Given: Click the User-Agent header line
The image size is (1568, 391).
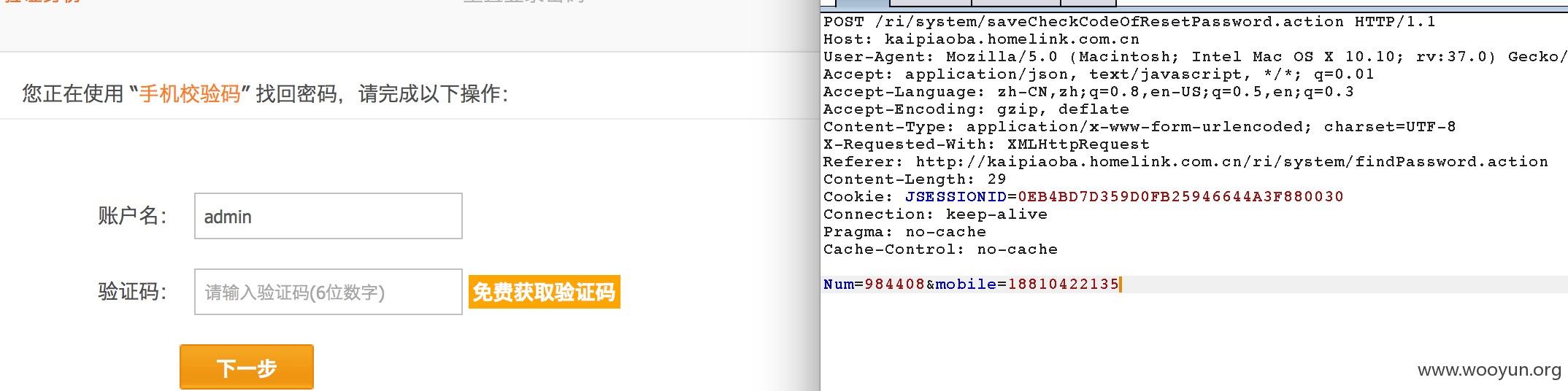Looking at the screenshot, I should [1195, 57].
